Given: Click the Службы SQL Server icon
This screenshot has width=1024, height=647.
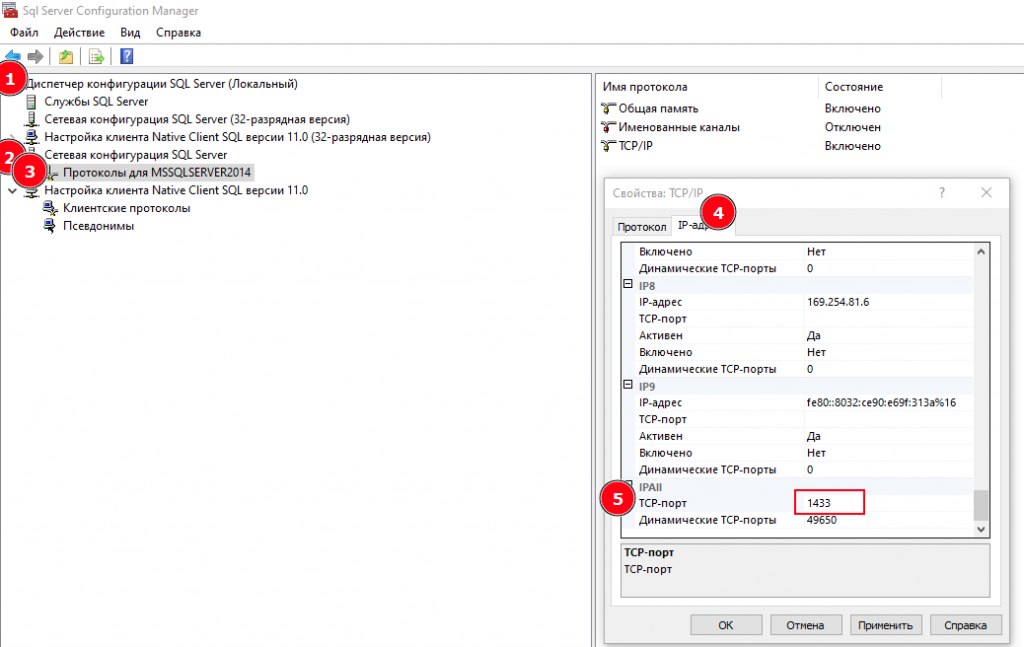Looking at the screenshot, I should 31,102.
